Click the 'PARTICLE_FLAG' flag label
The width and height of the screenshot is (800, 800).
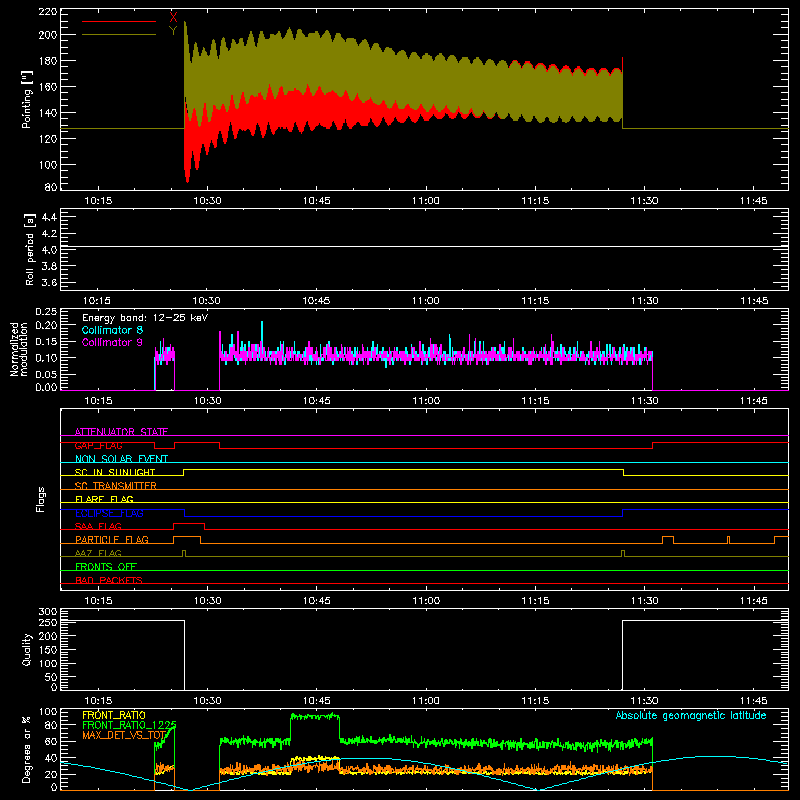(112, 540)
